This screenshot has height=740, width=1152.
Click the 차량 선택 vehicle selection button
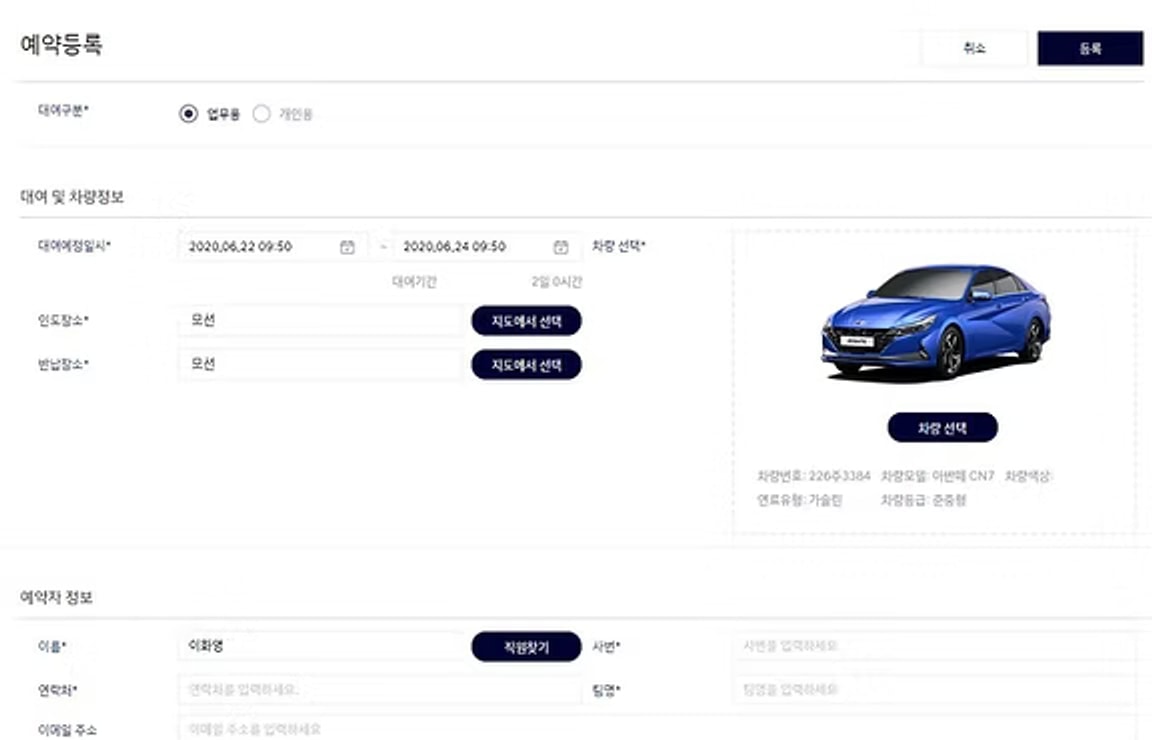pos(940,427)
